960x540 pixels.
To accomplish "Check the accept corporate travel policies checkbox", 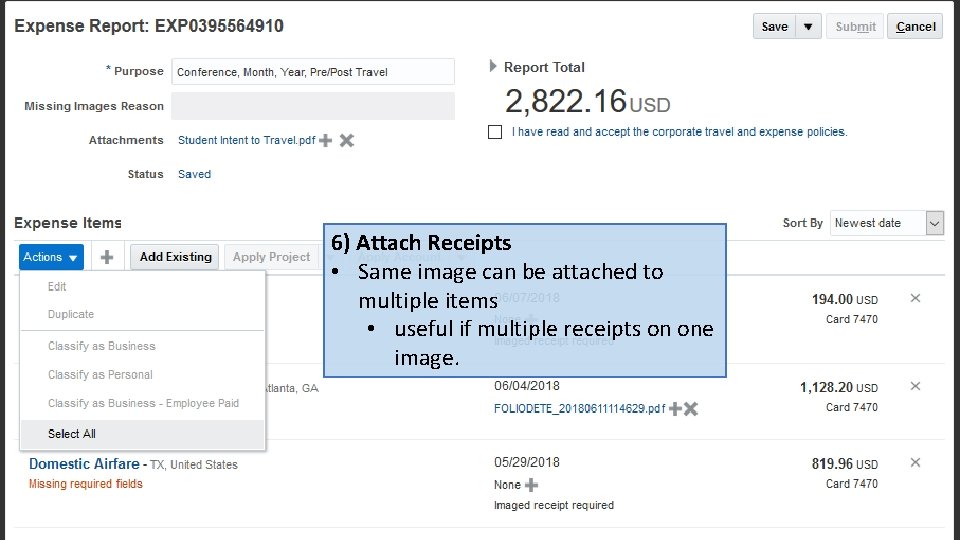I will 495,132.
